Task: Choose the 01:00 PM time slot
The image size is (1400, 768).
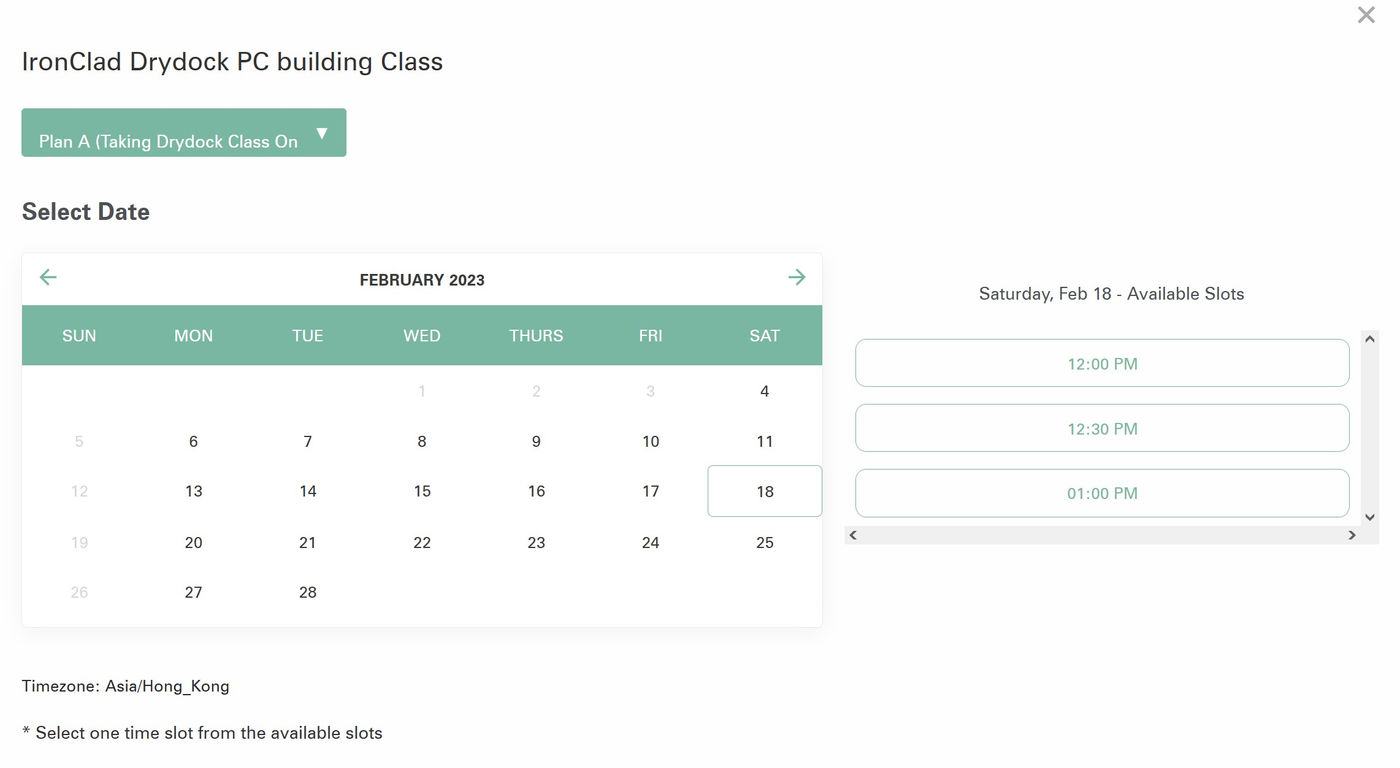Action: pyautogui.click(x=1102, y=493)
